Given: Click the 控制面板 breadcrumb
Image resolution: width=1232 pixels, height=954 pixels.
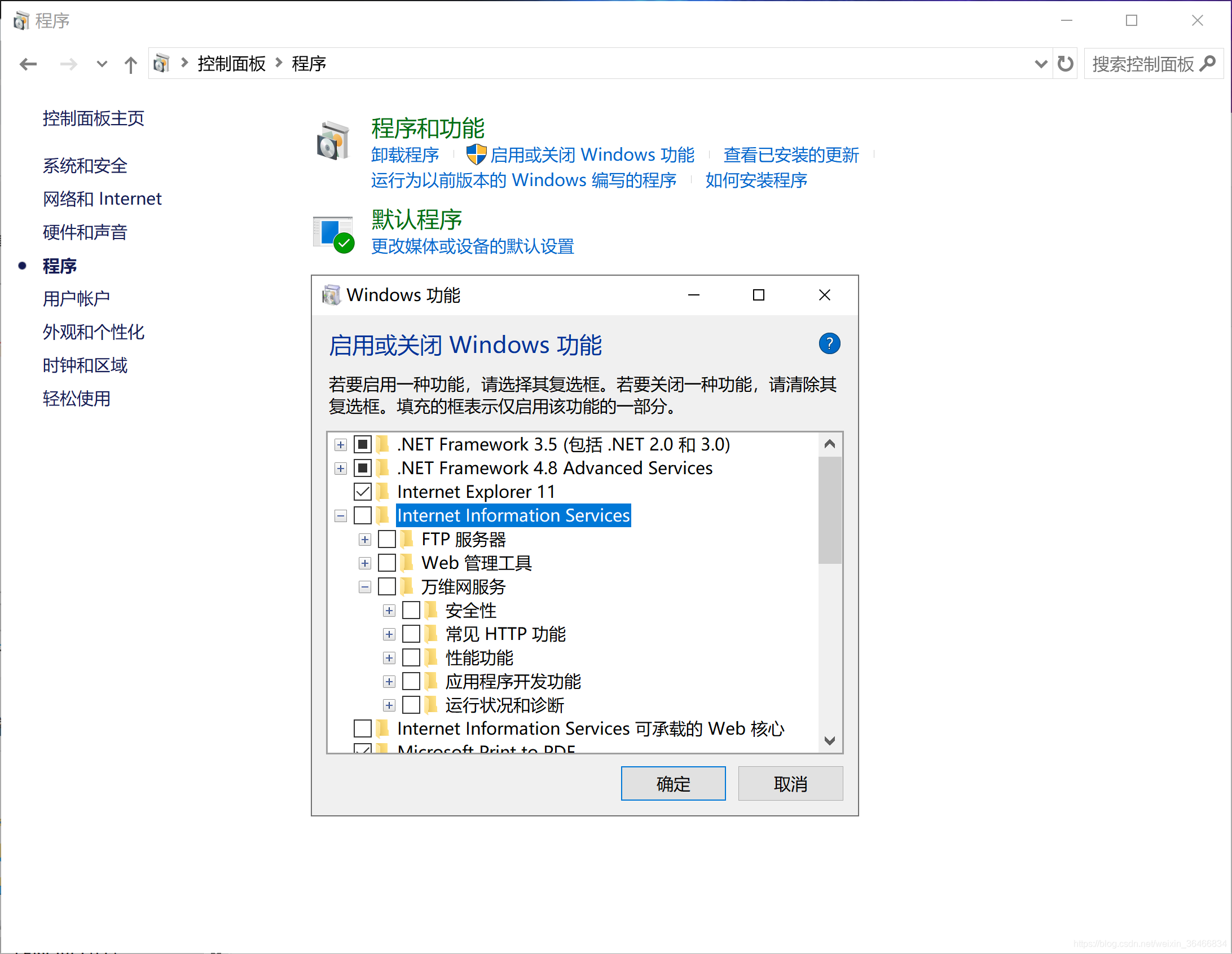Looking at the screenshot, I should click(x=231, y=64).
